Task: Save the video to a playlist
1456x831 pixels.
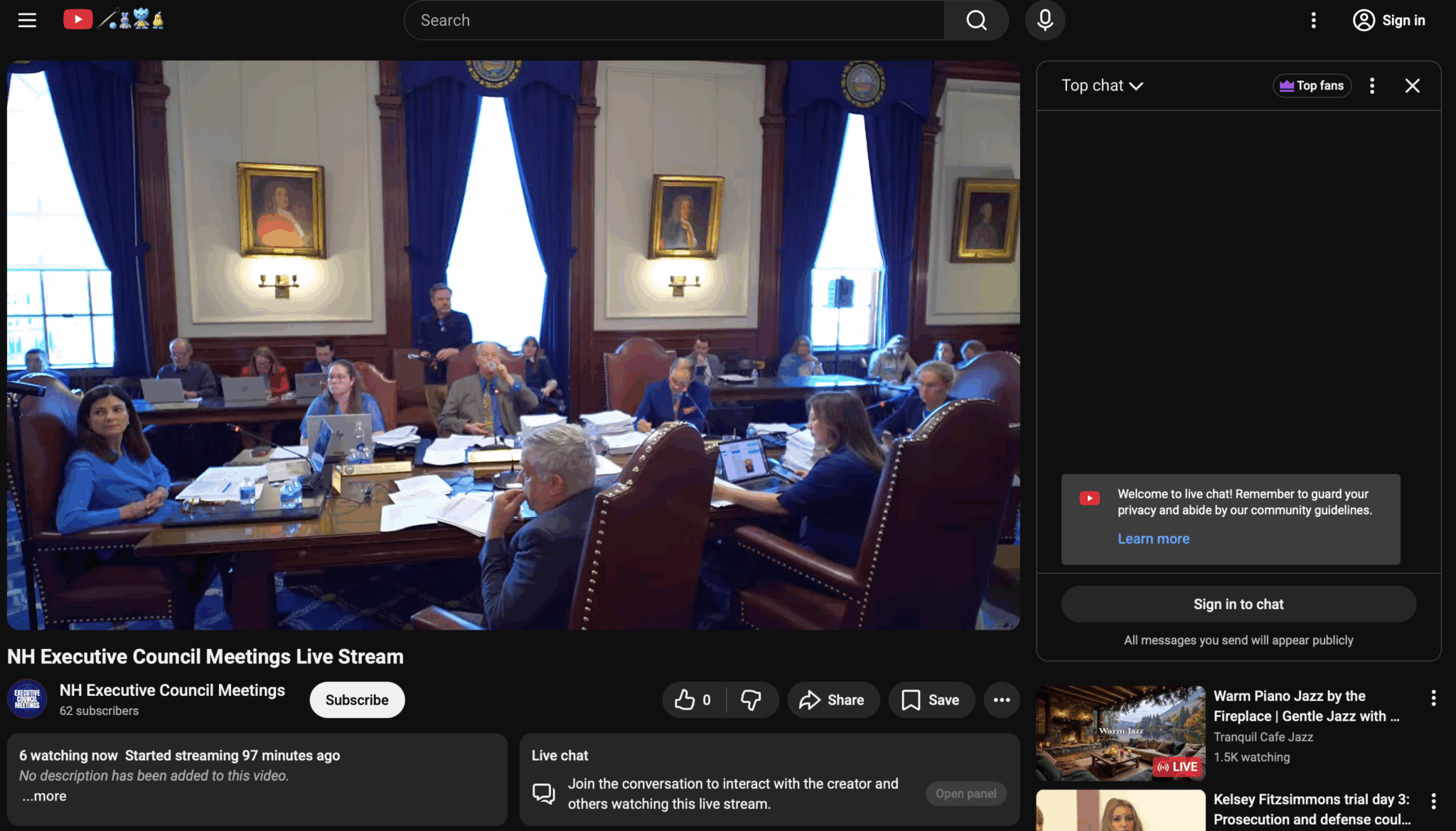Action: [x=931, y=700]
